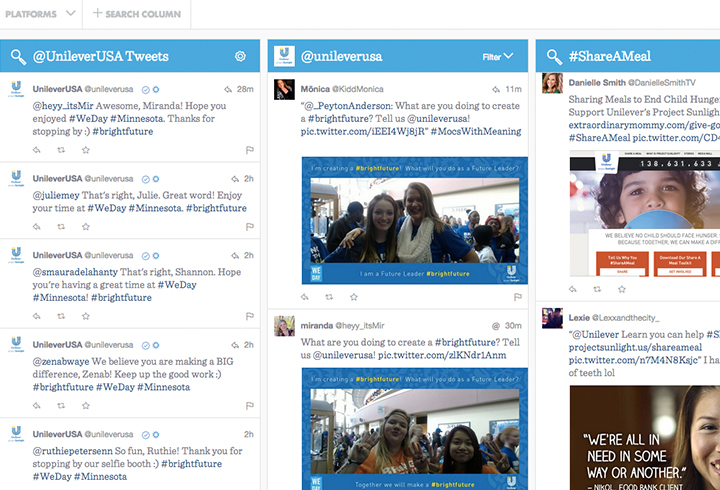Open miranda's @heyy_itsMir profile avatar

tap(284, 326)
